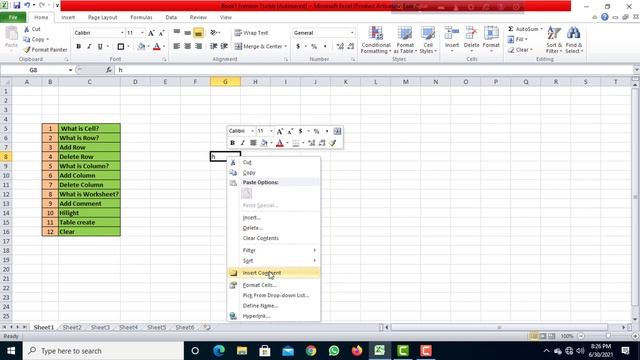The height and width of the screenshot is (360, 640).
Task: Switch to the Page Layout tab
Action: (x=102, y=18)
